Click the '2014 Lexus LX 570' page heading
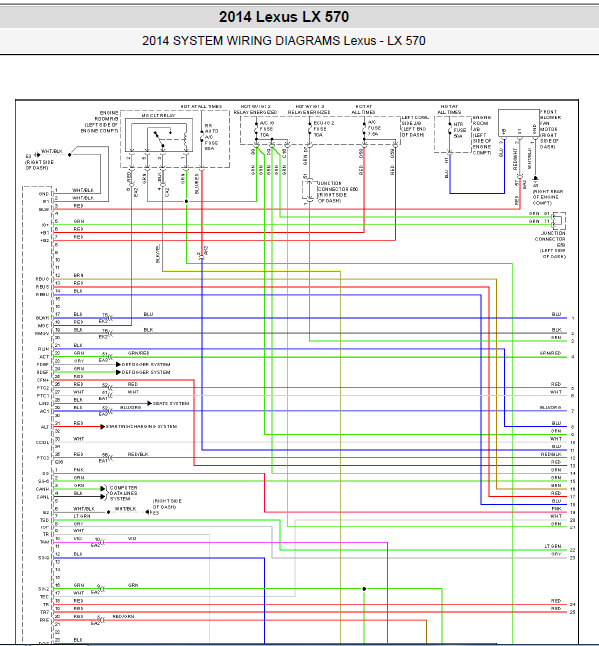The width and height of the screenshot is (599, 646). point(284,17)
